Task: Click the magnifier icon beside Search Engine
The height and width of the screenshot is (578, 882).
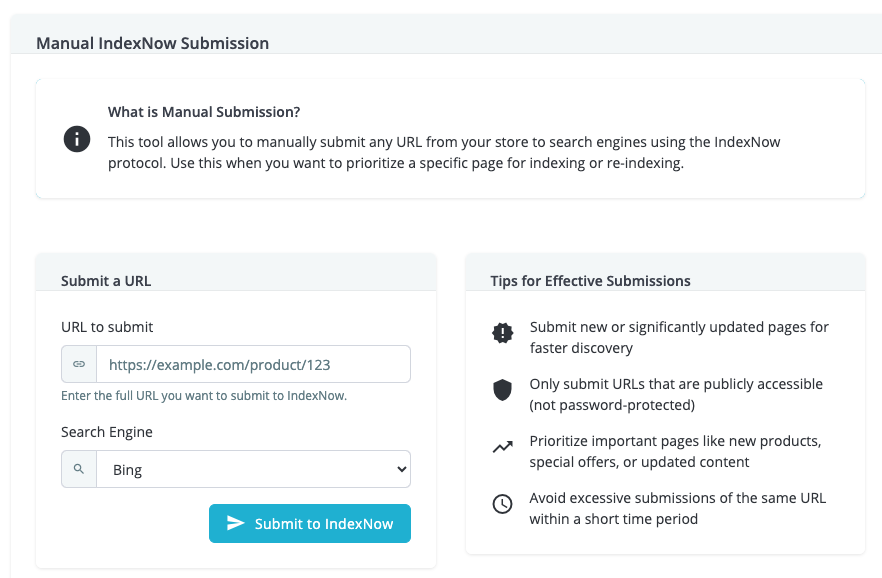Action: pyautogui.click(x=79, y=469)
